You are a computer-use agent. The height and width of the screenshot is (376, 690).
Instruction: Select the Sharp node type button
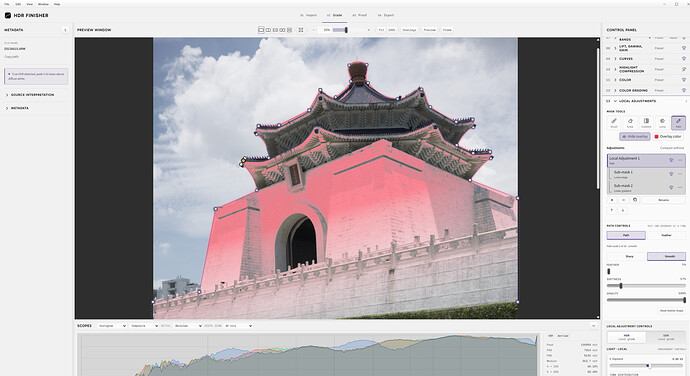pyautogui.click(x=627, y=256)
